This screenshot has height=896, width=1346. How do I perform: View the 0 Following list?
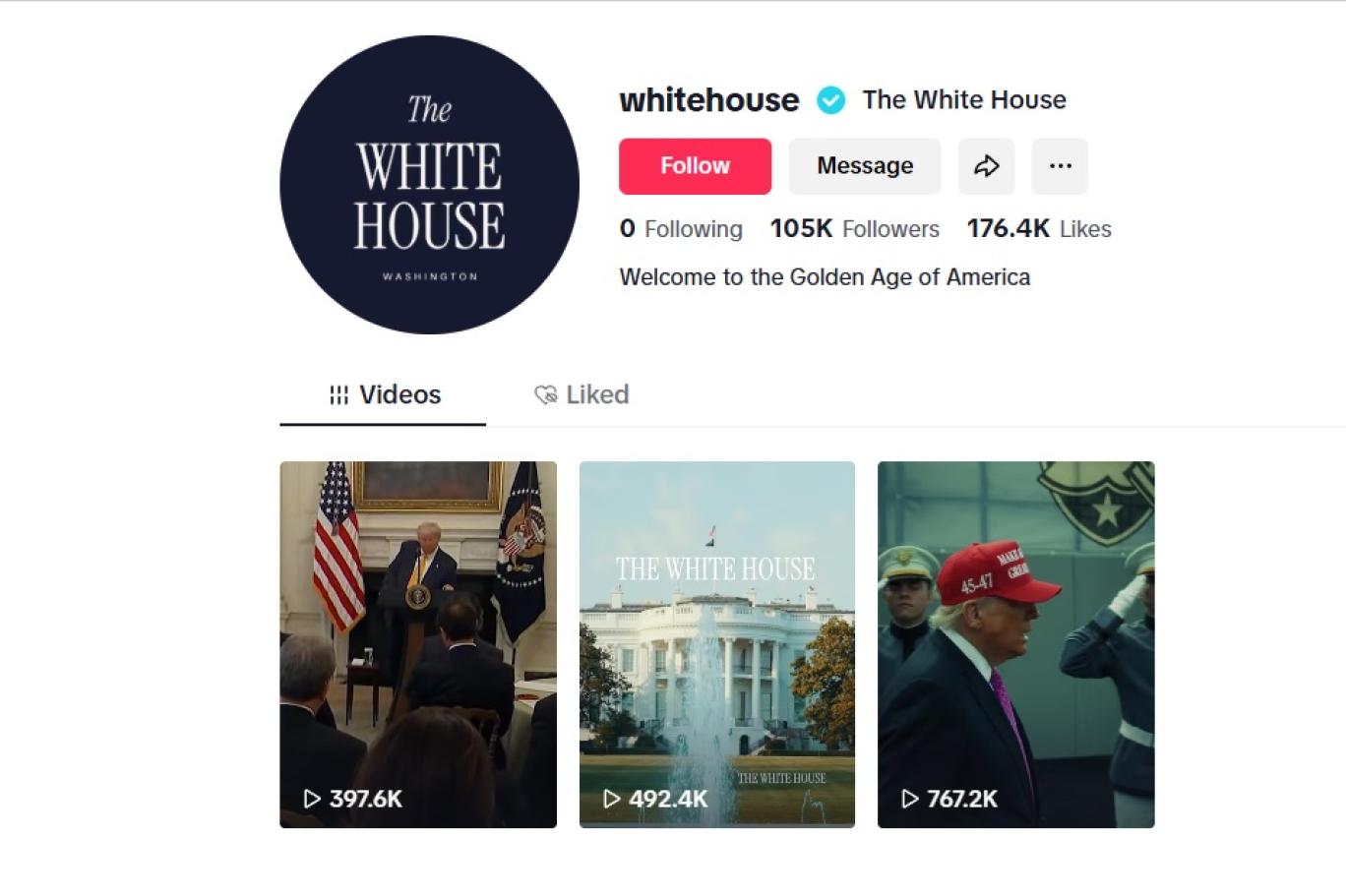coord(681,229)
